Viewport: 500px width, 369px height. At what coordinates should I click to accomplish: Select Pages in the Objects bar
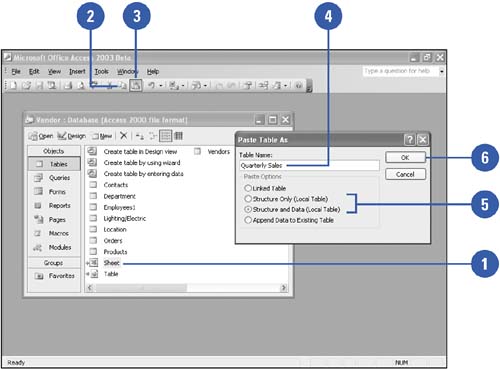coord(54,219)
